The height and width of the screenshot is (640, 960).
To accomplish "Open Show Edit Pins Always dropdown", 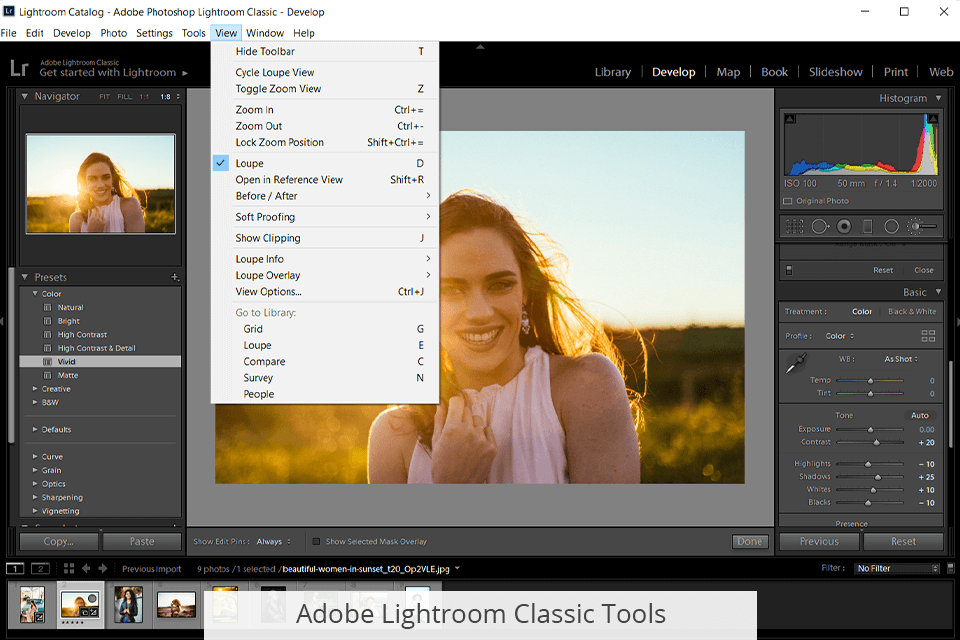I will [274, 541].
